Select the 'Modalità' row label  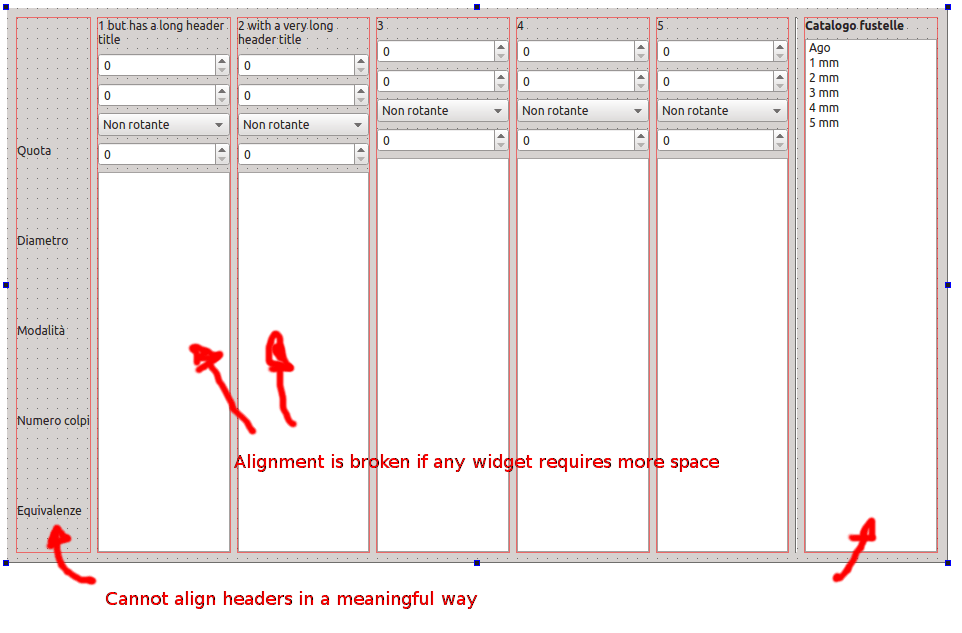(x=41, y=329)
